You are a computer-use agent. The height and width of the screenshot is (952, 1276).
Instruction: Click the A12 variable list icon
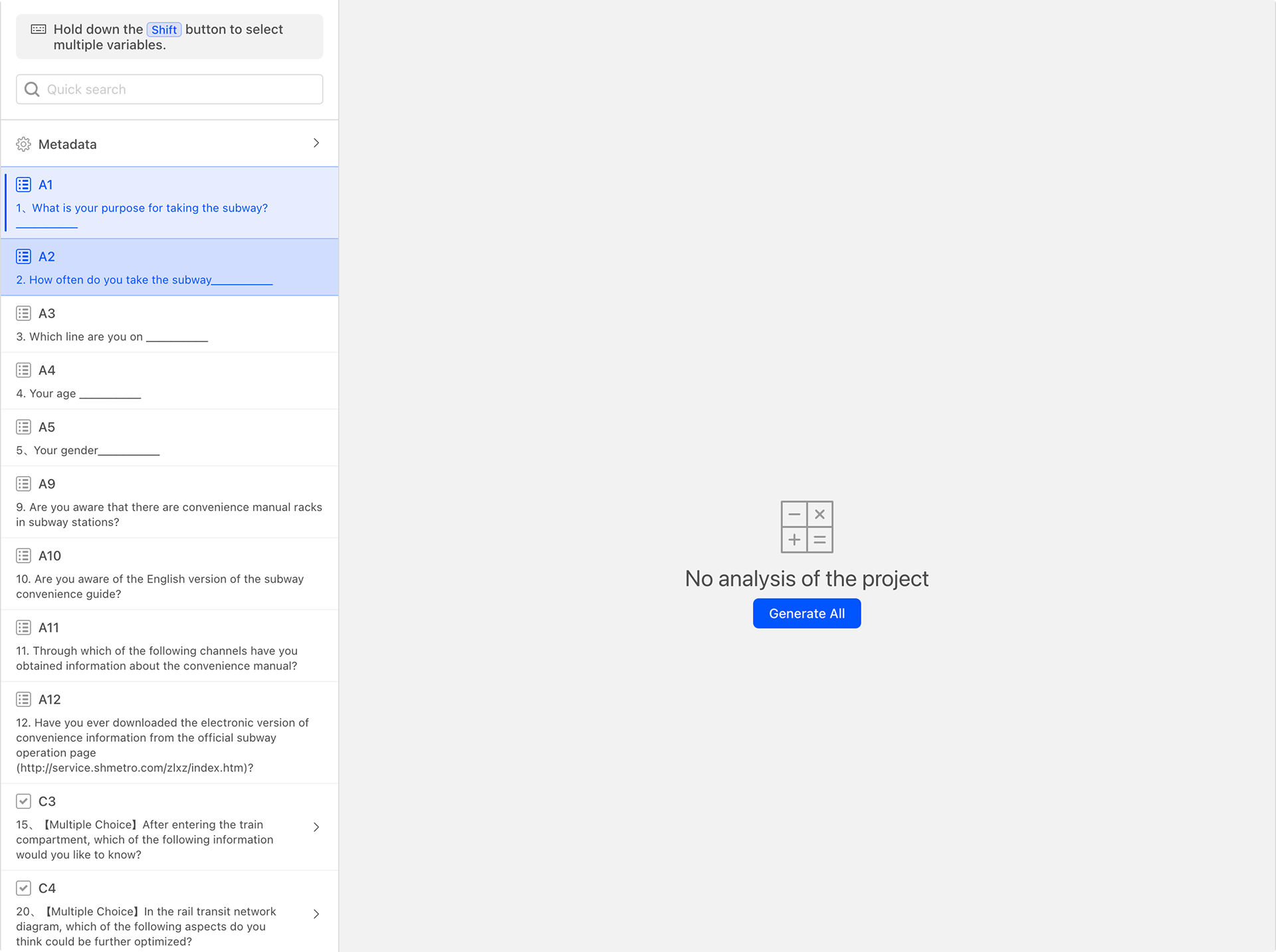coord(23,699)
